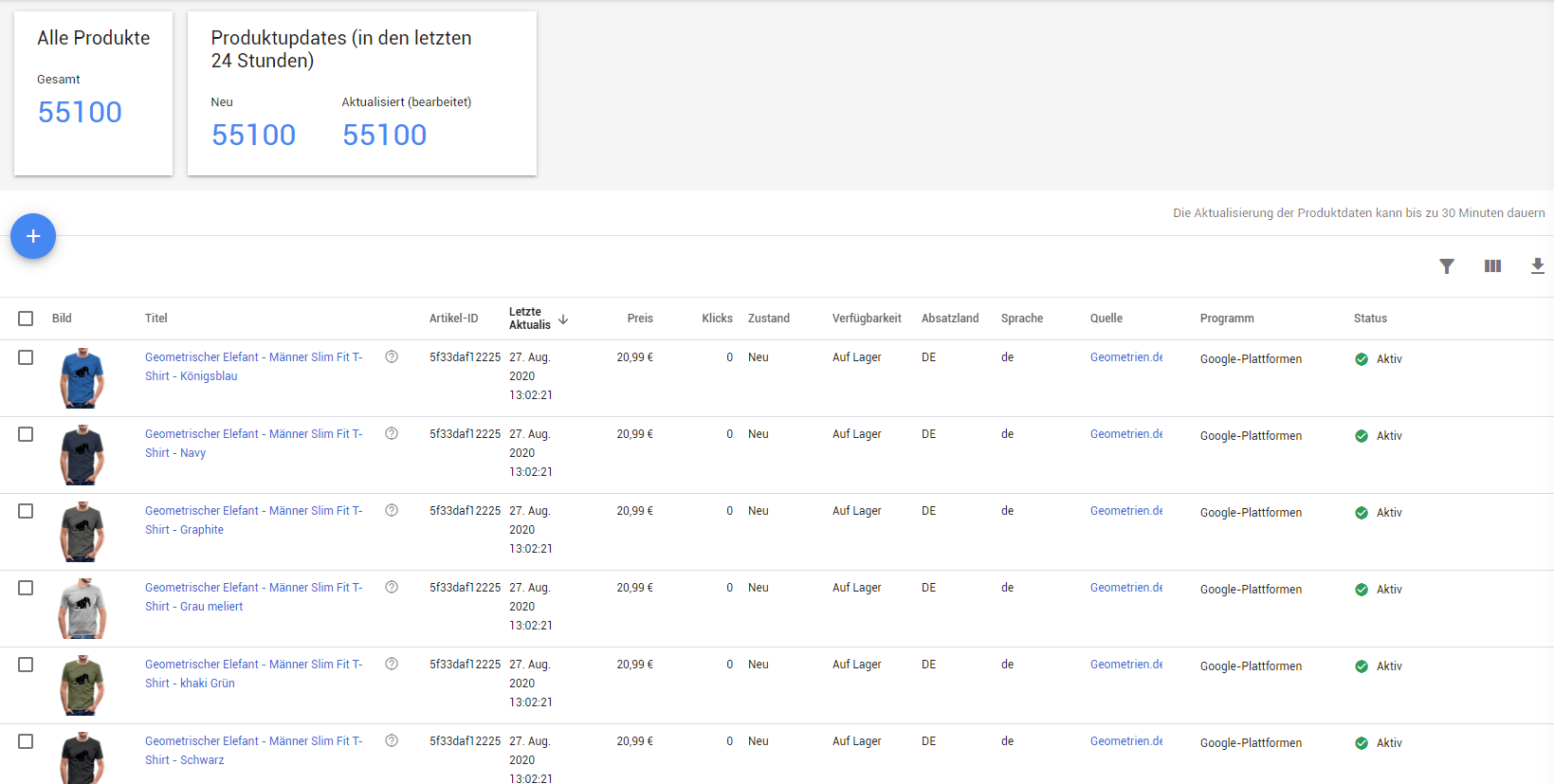Sort by Letzte Aktualis column arrow
The image size is (1554, 784).
[x=563, y=319]
